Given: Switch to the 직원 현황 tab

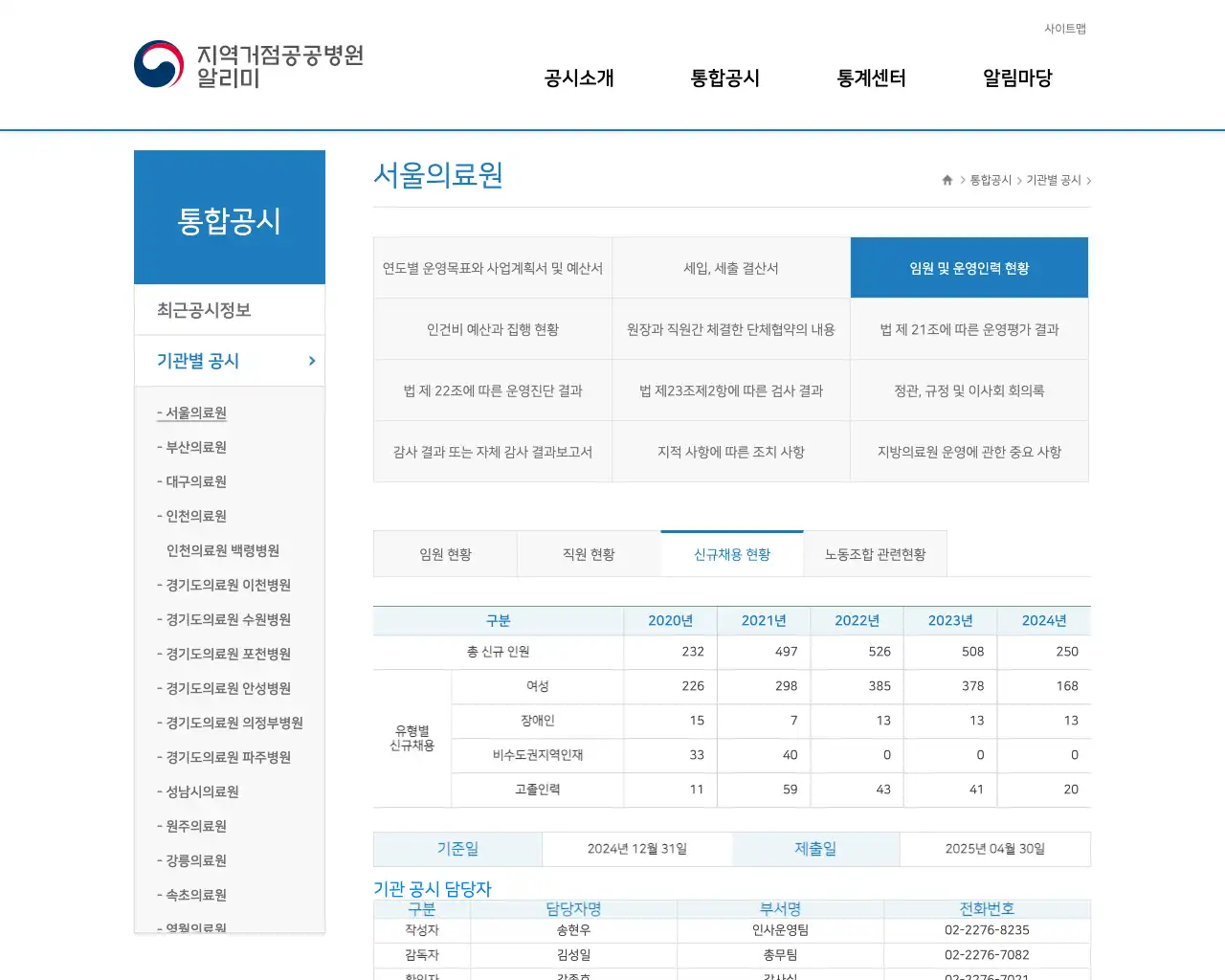Looking at the screenshot, I should tap(589, 553).
